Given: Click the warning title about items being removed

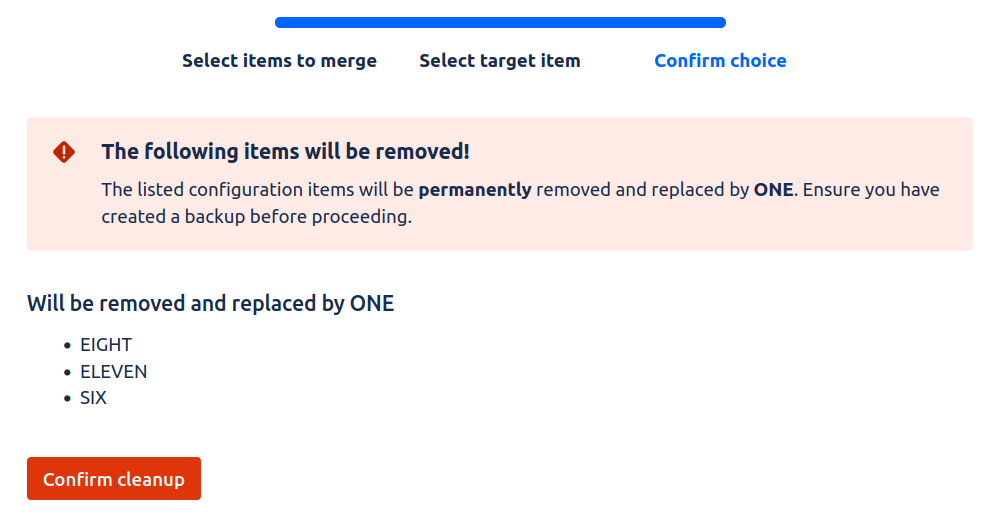Looking at the screenshot, I should (x=285, y=152).
